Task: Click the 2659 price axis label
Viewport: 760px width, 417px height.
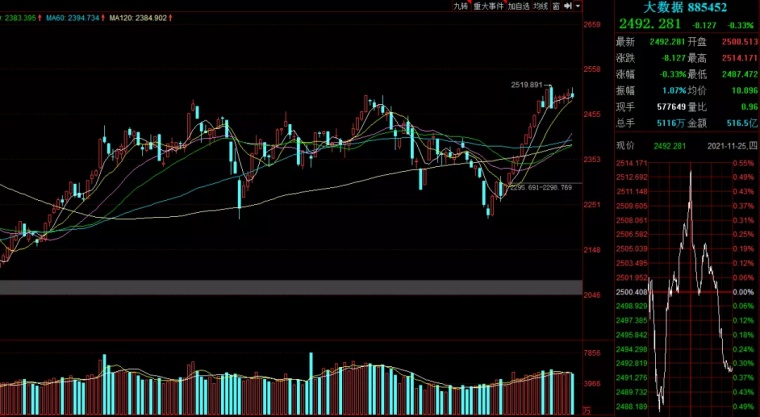Action: coord(592,25)
